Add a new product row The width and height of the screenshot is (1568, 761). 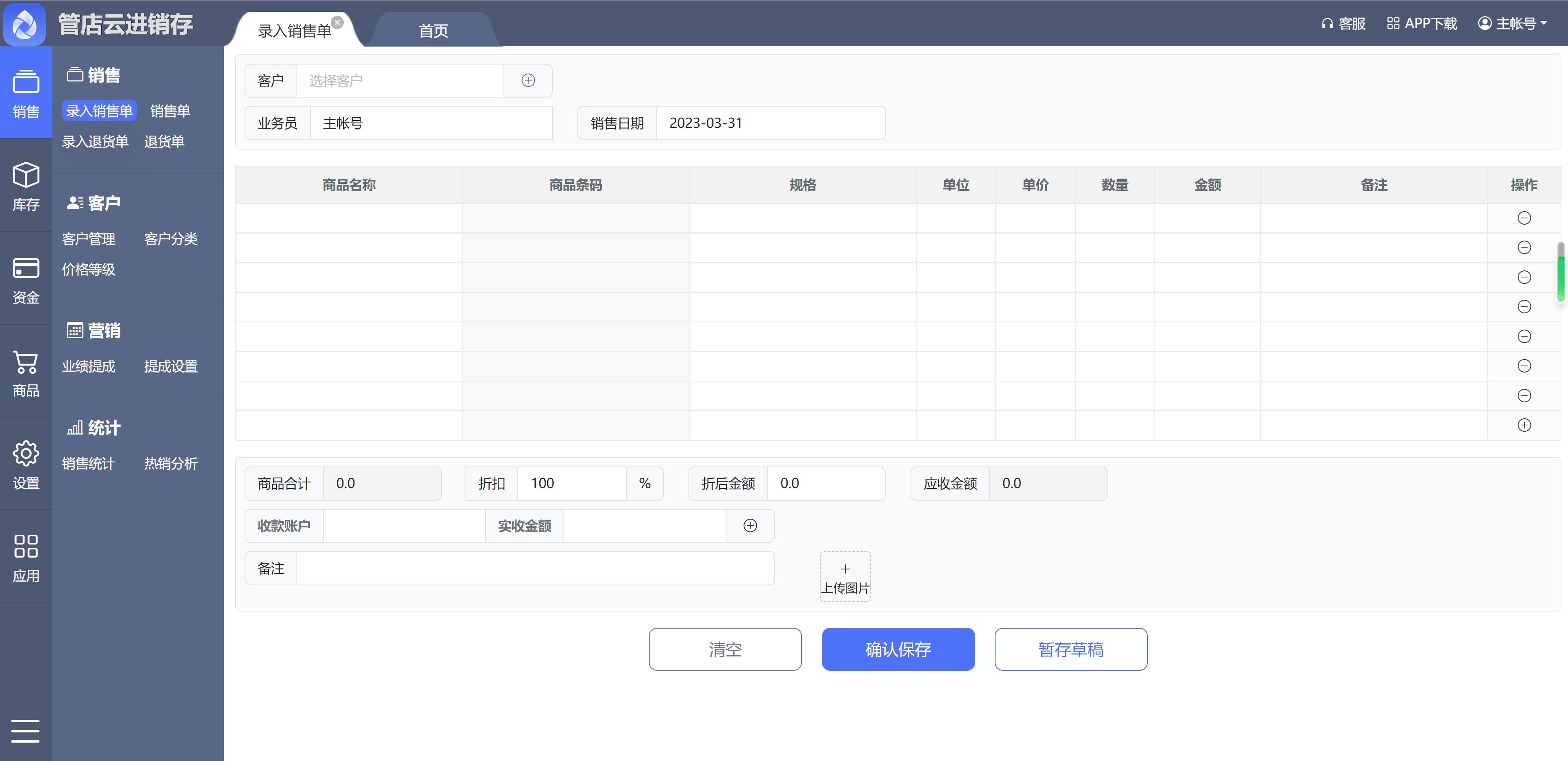tap(1523, 425)
